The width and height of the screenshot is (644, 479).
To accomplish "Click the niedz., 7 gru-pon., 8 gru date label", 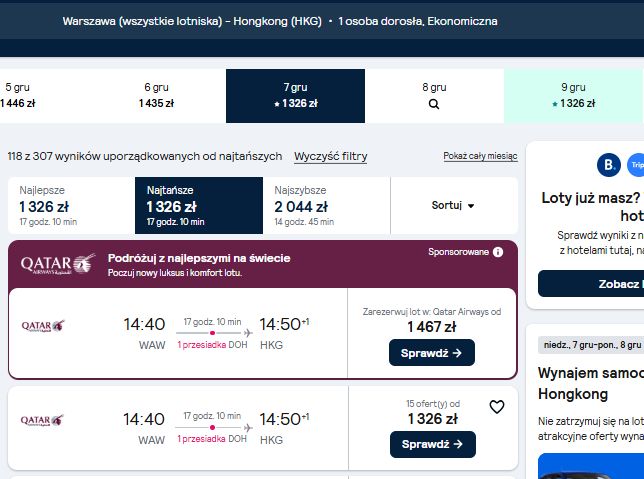I will coord(591,345).
